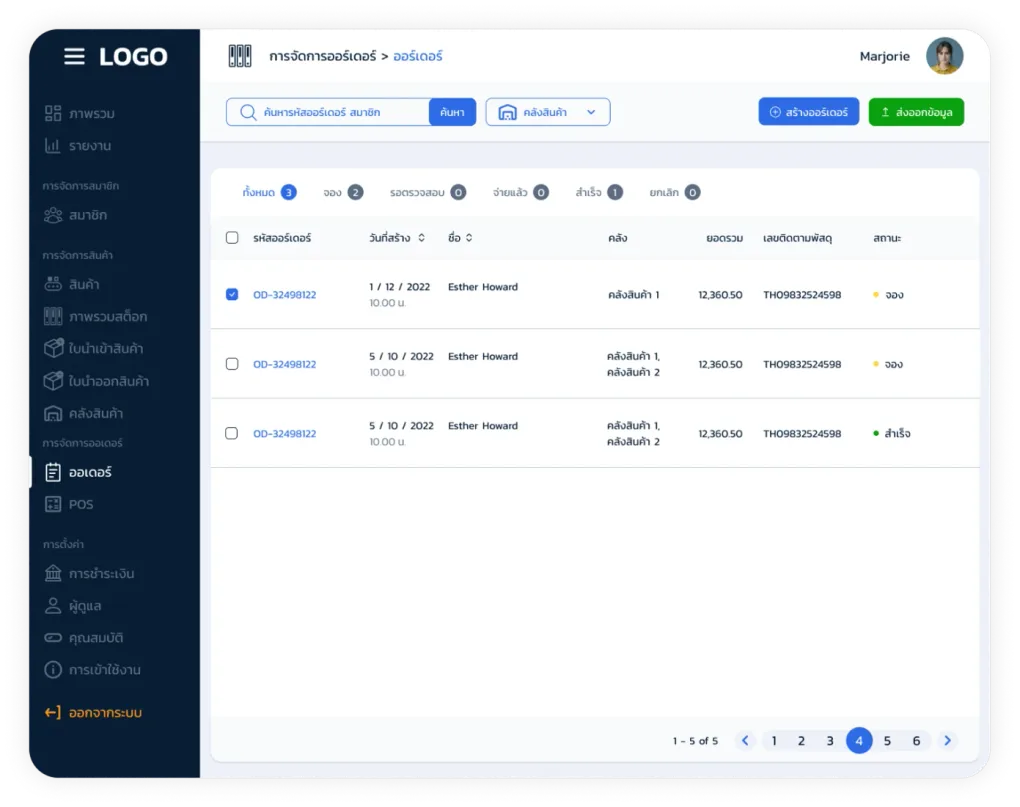Switch to the ทั้งหมด tab
The width and height of the screenshot is (1020, 807).
269,192
